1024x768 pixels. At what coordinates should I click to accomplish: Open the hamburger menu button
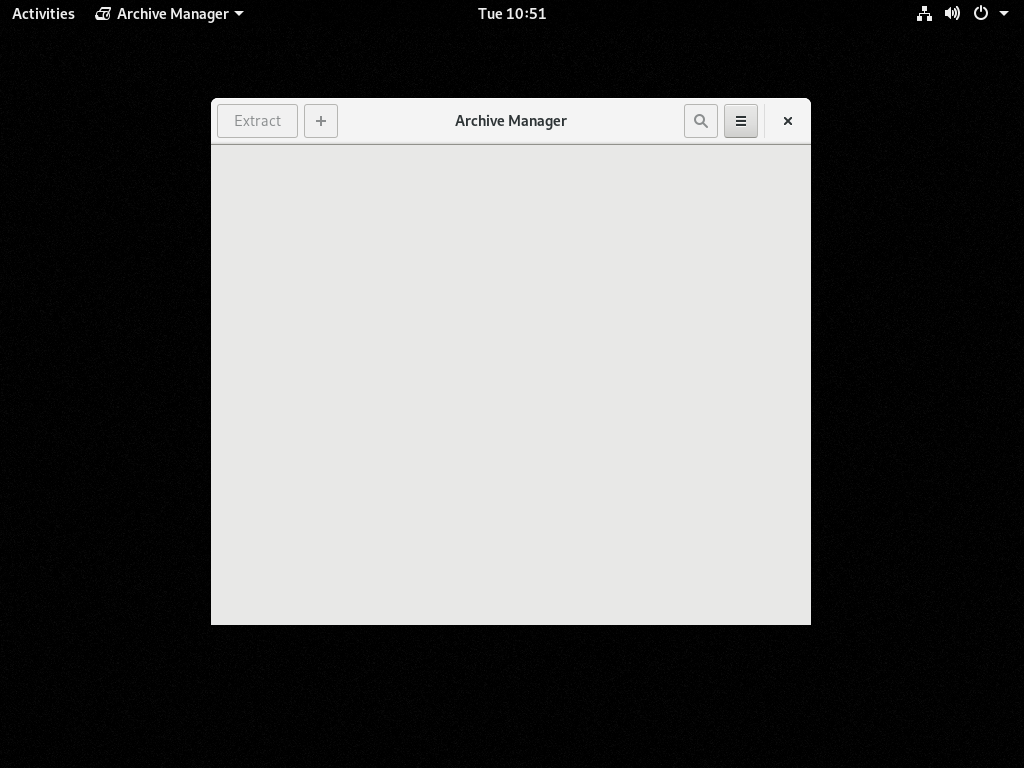(x=741, y=121)
